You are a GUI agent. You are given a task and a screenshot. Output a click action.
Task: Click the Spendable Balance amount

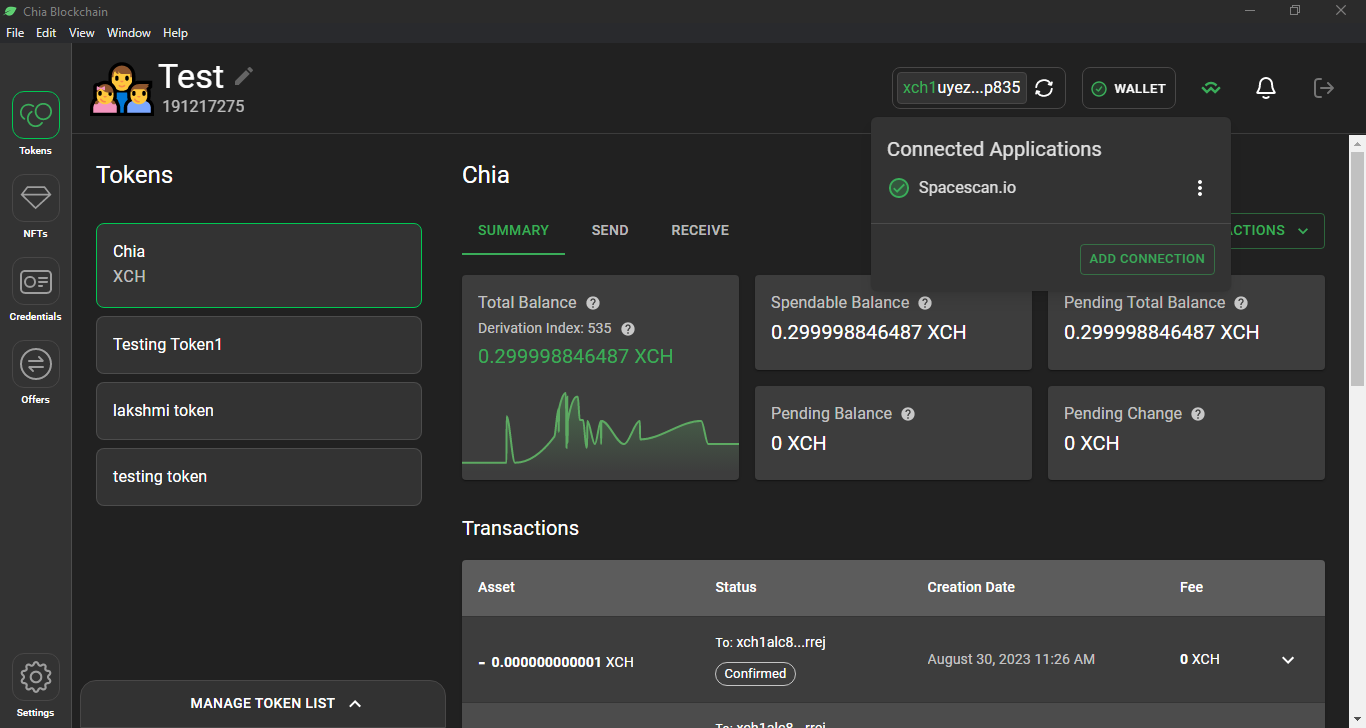pos(868,333)
